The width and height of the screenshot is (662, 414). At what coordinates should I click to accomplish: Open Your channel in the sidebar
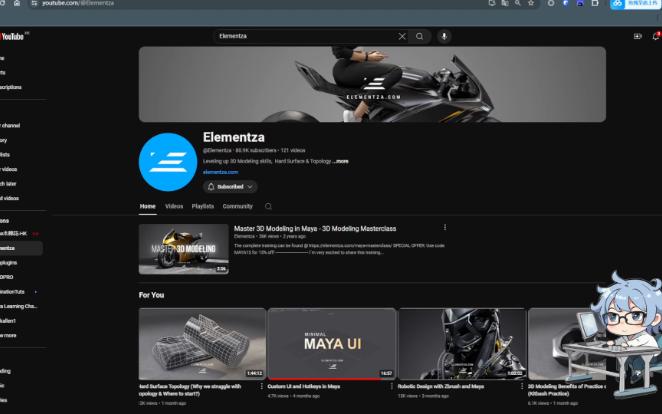point(10,126)
